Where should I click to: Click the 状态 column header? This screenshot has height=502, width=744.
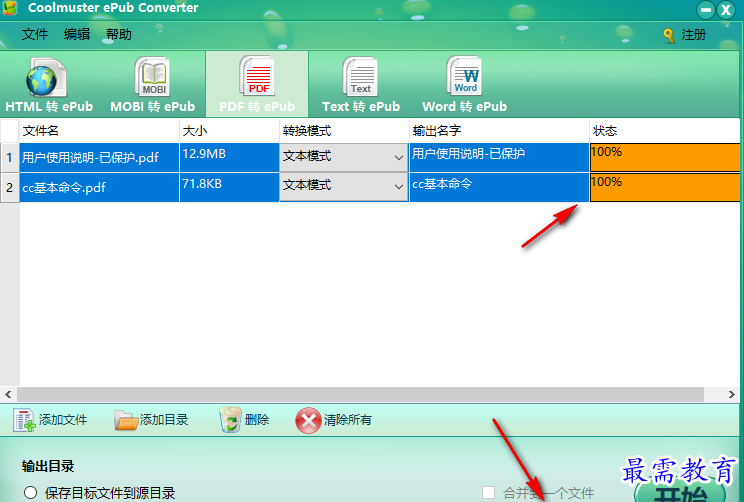665,131
